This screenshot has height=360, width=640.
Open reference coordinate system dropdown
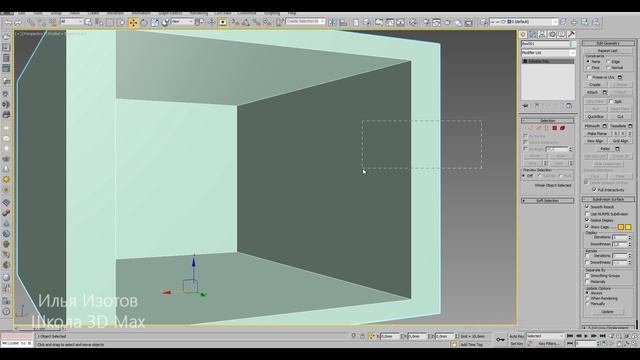coord(182,21)
